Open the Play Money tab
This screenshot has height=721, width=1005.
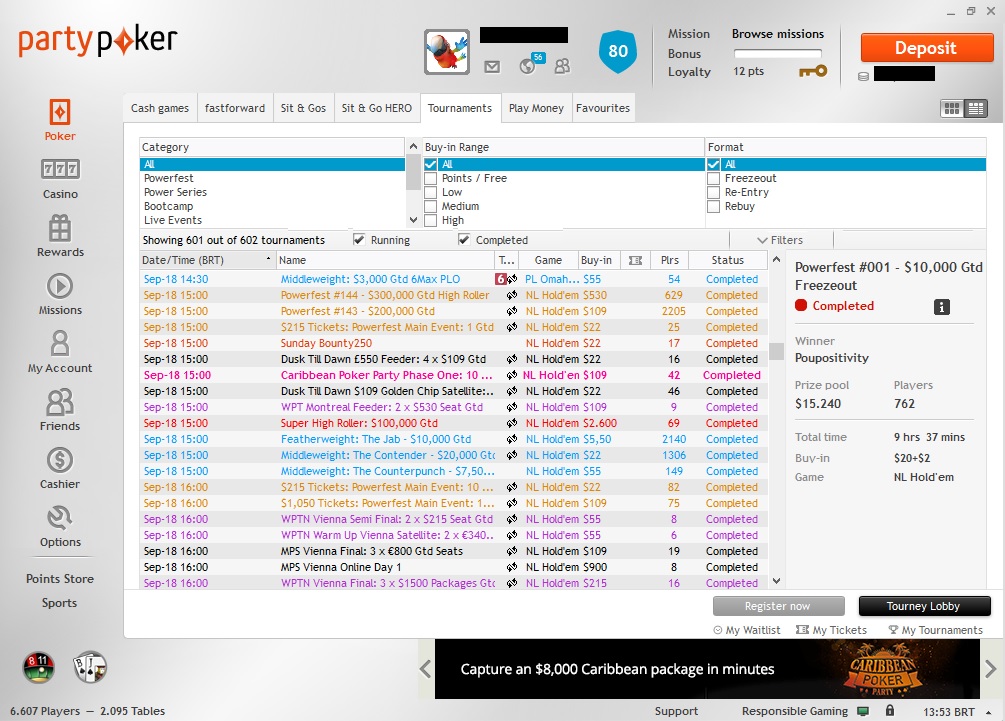[536, 108]
